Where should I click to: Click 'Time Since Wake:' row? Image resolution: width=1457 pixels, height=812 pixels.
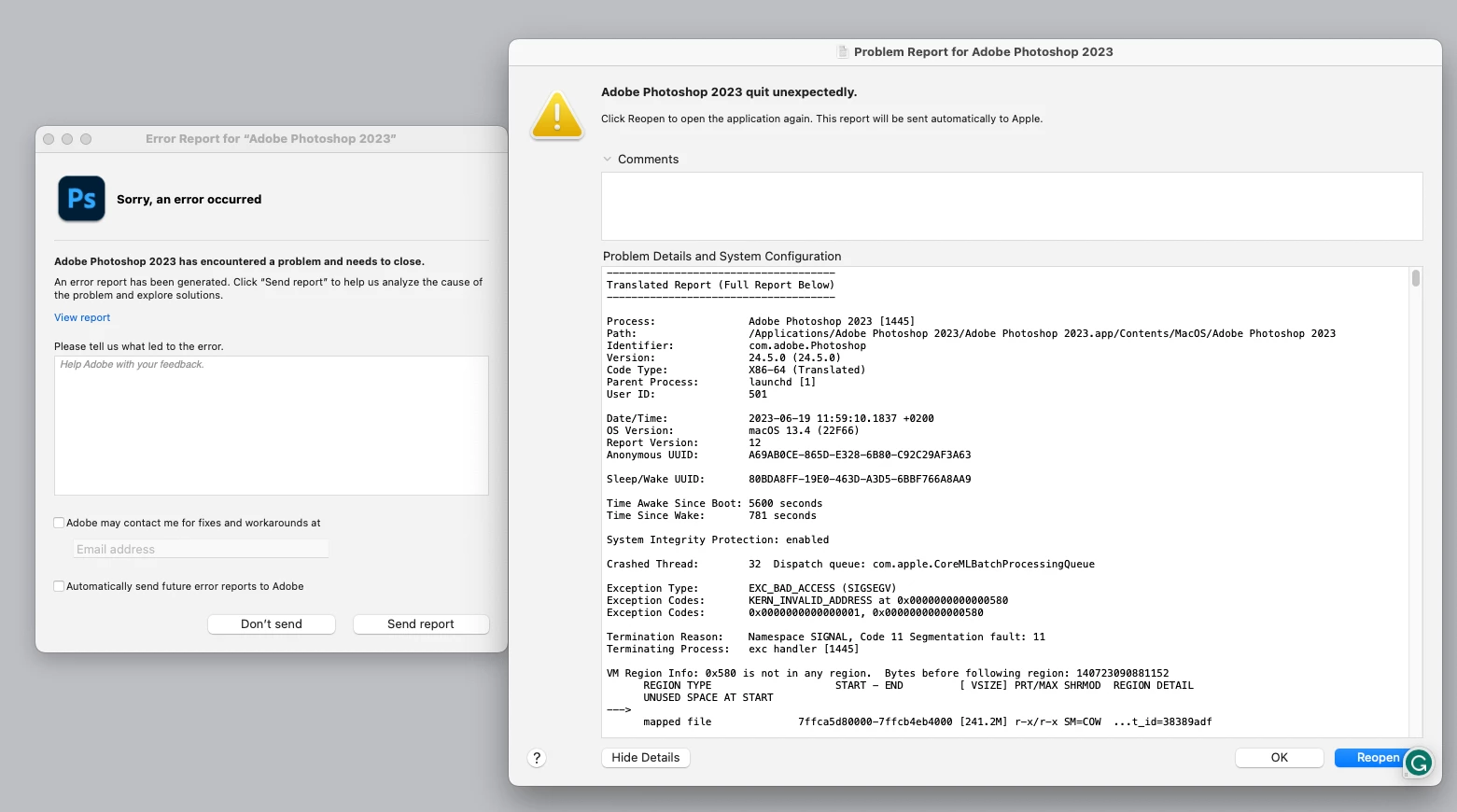pyautogui.click(x=711, y=516)
